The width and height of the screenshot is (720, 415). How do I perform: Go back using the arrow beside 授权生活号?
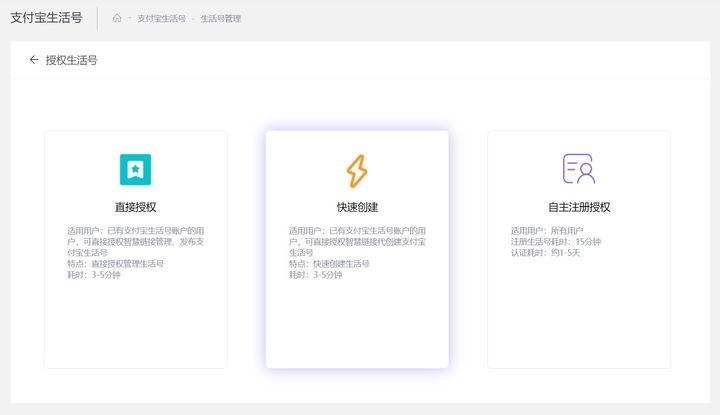(x=34, y=60)
